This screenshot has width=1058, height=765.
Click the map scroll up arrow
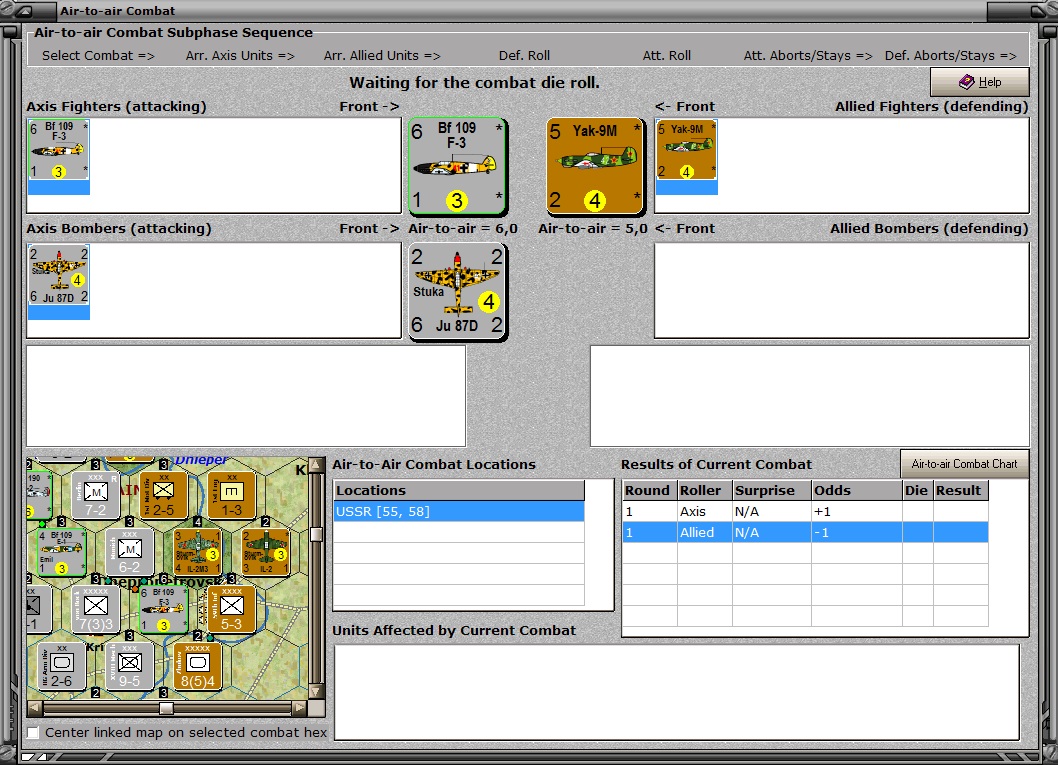pyautogui.click(x=316, y=465)
